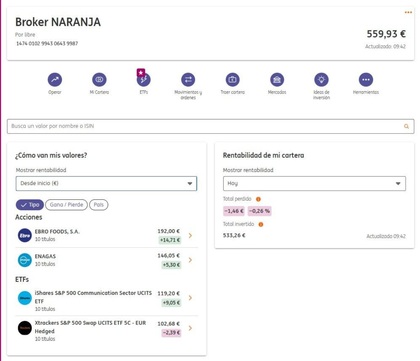
Task: Open the three-dot menu of Broker NARANJA card
Action: [408, 12]
